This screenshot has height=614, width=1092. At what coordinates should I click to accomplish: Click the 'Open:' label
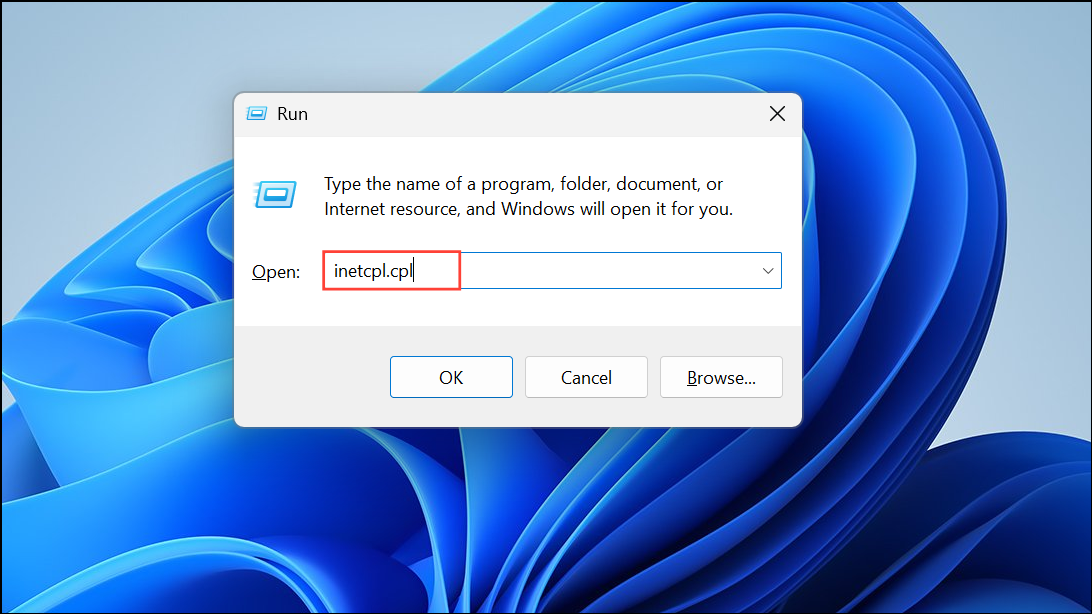coord(276,272)
